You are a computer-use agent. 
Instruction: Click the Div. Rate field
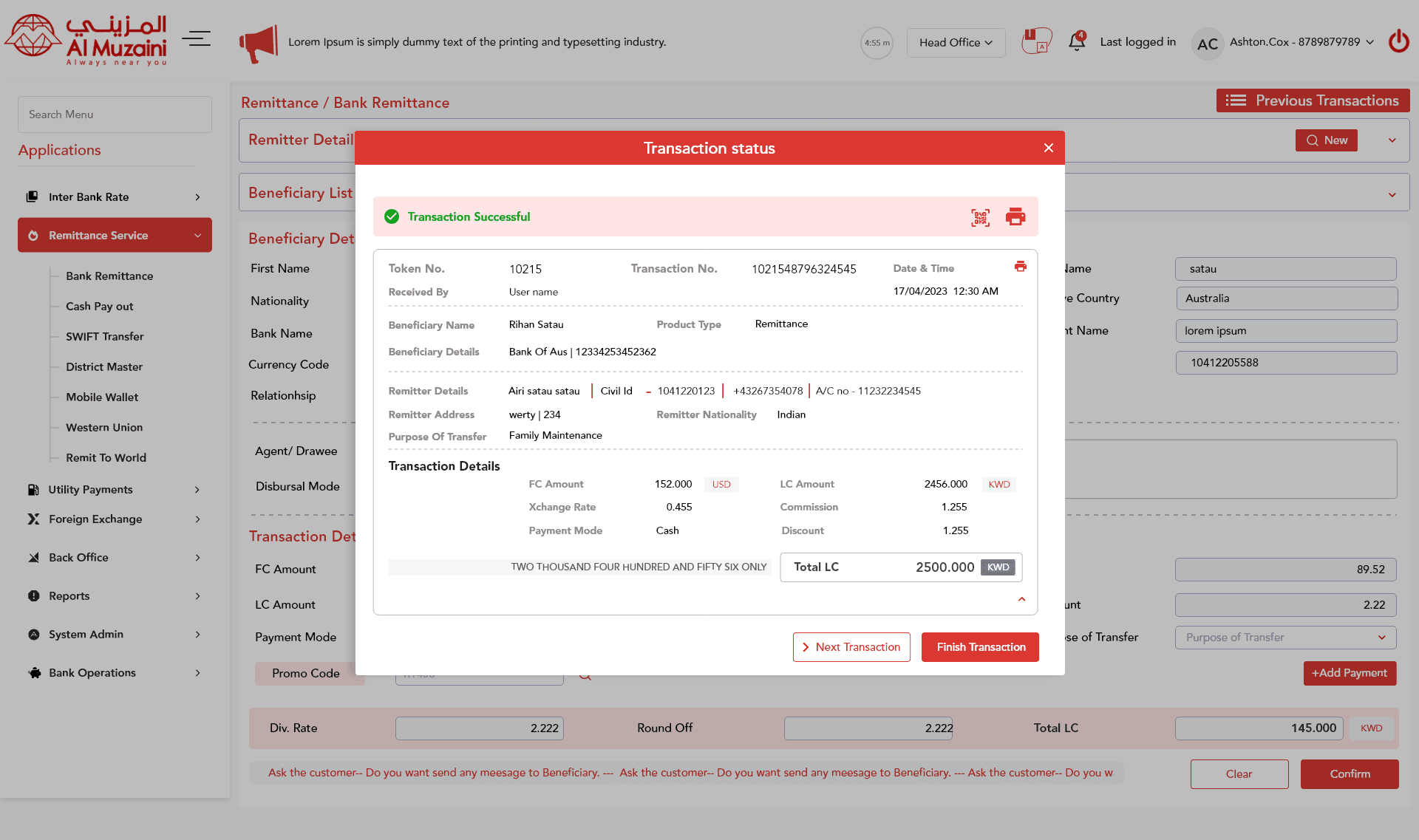(x=480, y=728)
